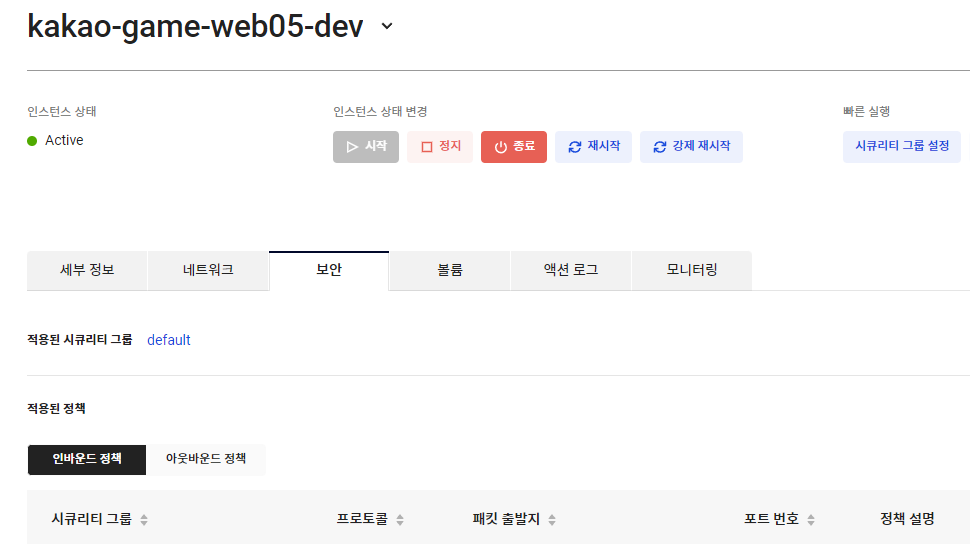Click the 시작 (start) button
The height and width of the screenshot is (544, 970).
366,147
